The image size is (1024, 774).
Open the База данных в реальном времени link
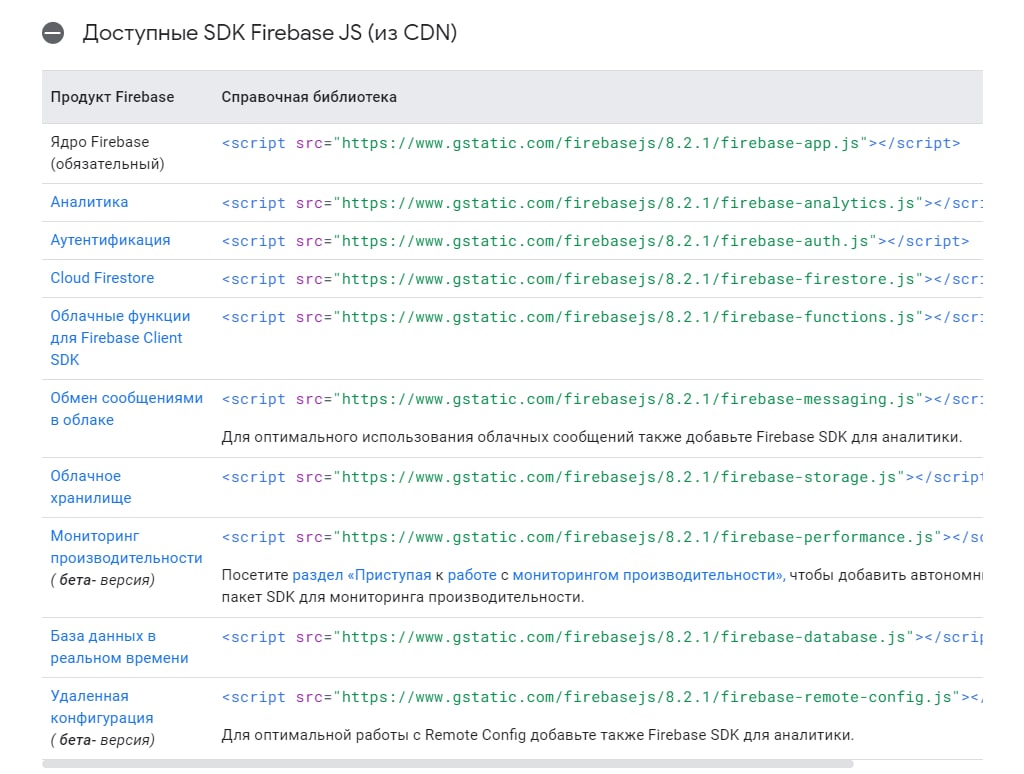point(120,647)
